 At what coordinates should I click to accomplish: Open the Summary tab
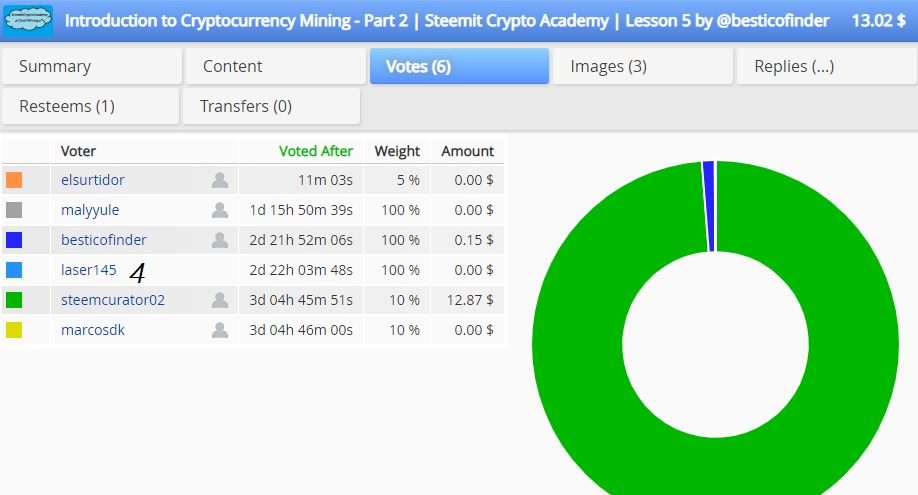coord(92,66)
